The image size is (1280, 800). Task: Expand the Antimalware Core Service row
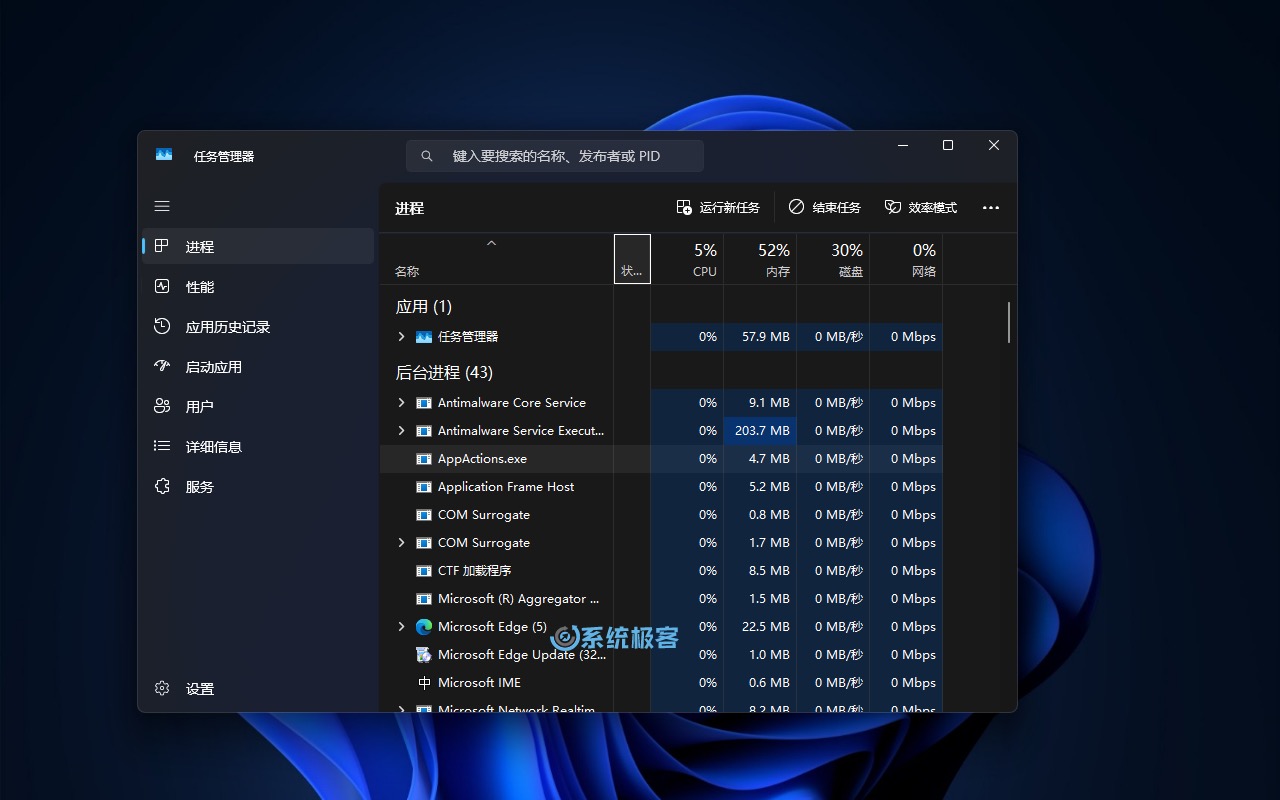pyautogui.click(x=402, y=403)
